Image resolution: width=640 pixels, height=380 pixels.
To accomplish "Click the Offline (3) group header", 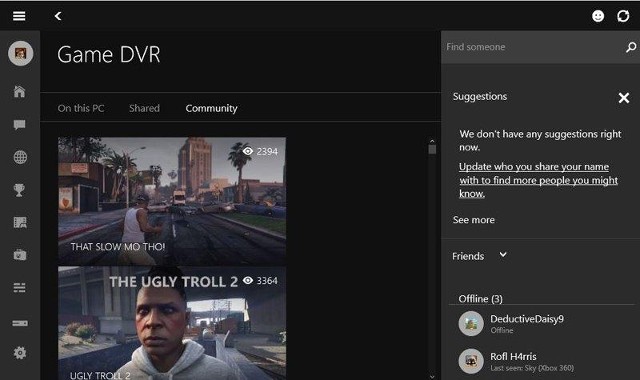I will click(480, 299).
